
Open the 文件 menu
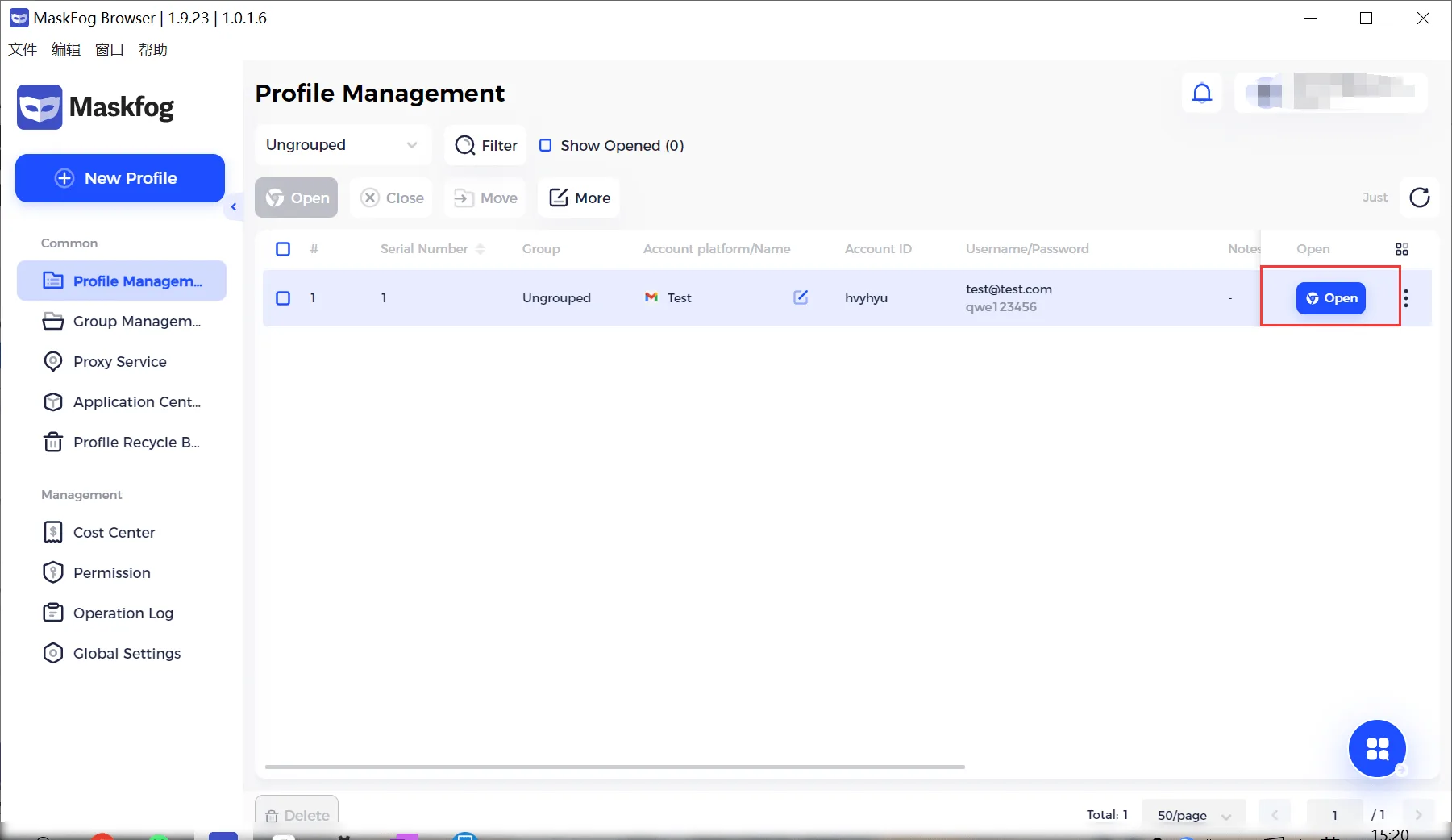tap(23, 49)
